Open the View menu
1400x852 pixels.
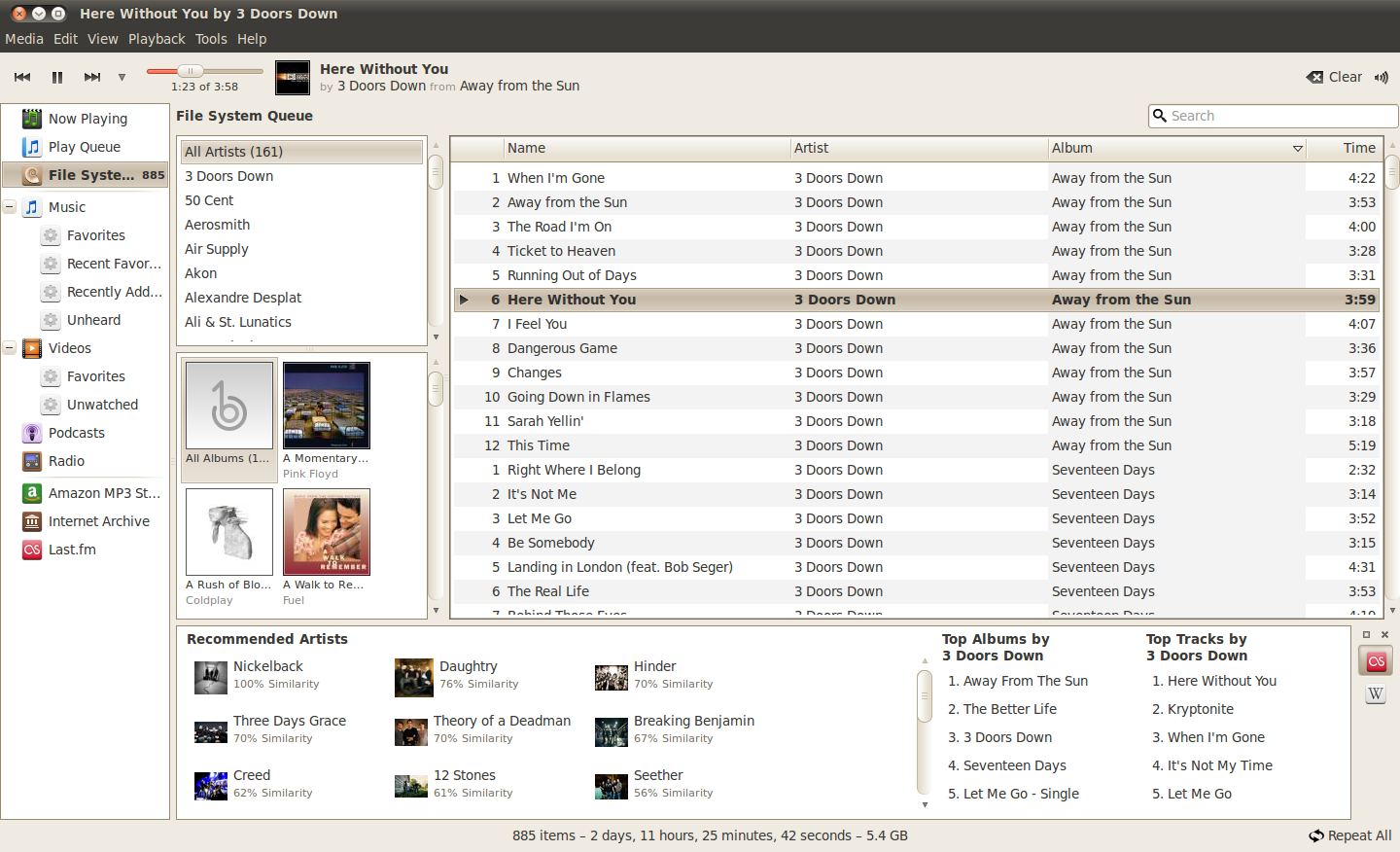(x=102, y=39)
